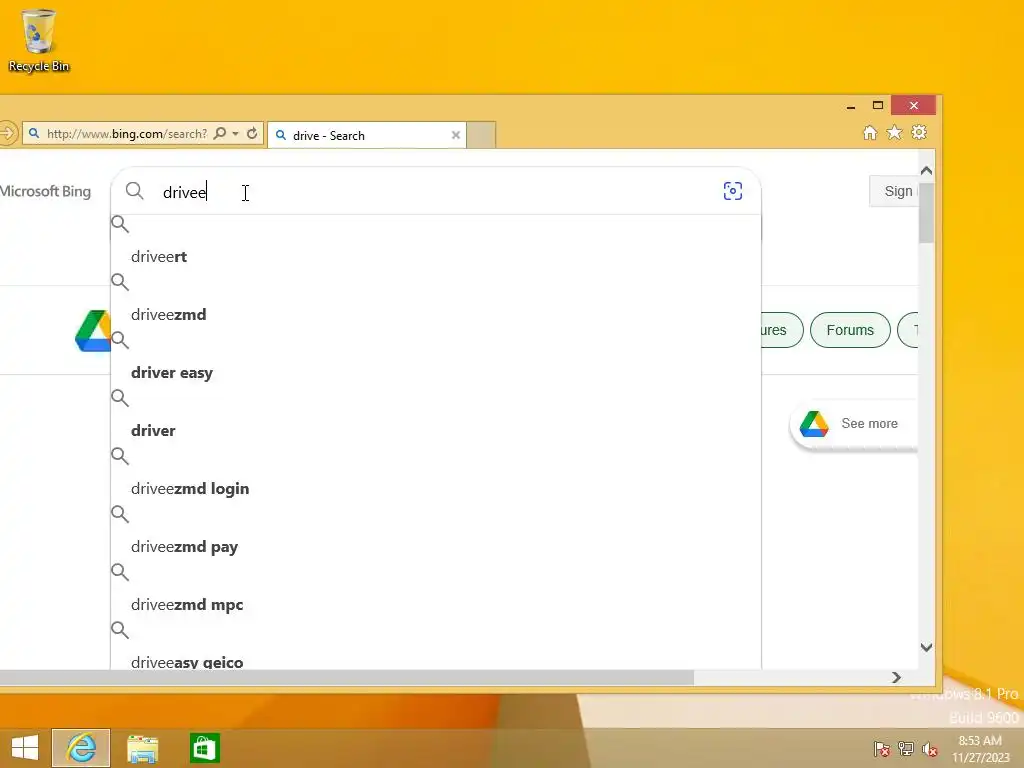The image size is (1024, 768).
Task: Open the Recycle Bin desktop icon
Action: (x=39, y=40)
